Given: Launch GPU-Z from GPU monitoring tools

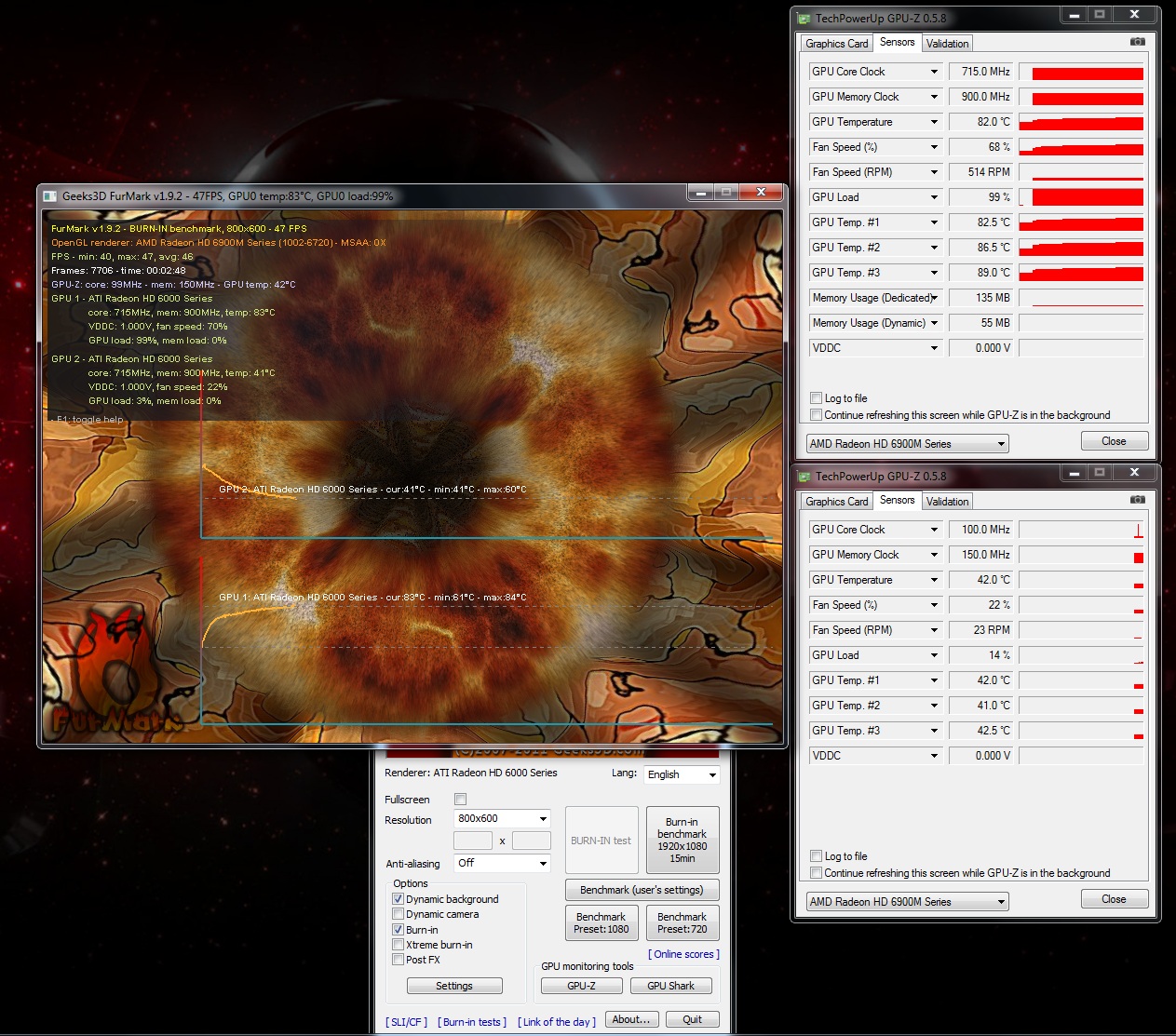Looking at the screenshot, I should [581, 986].
